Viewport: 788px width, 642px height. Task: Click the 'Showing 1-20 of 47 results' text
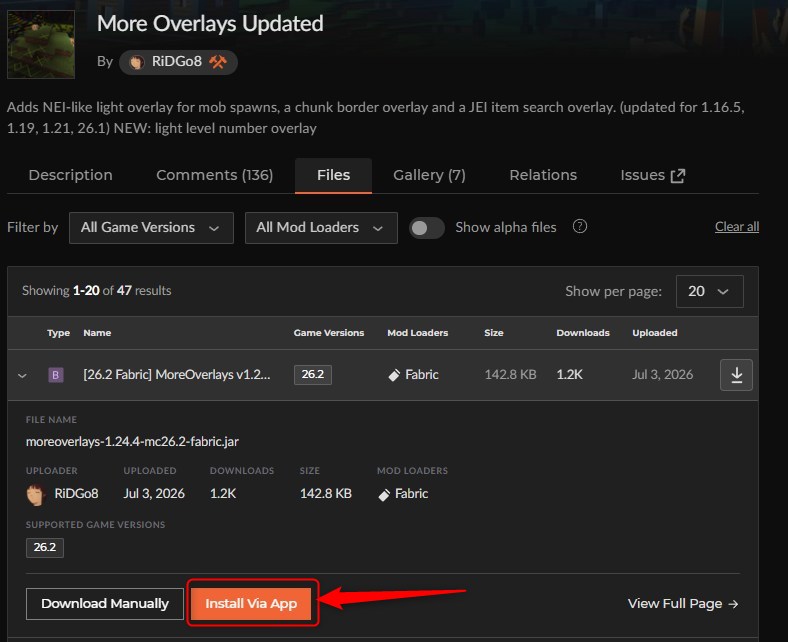click(96, 291)
